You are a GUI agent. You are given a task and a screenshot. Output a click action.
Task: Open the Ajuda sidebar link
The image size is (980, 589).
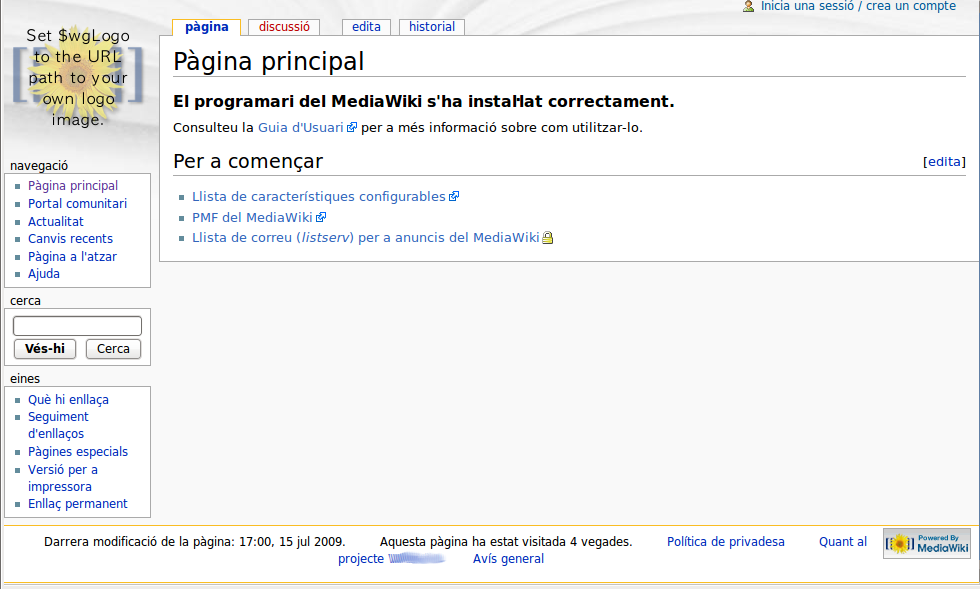tap(44, 274)
